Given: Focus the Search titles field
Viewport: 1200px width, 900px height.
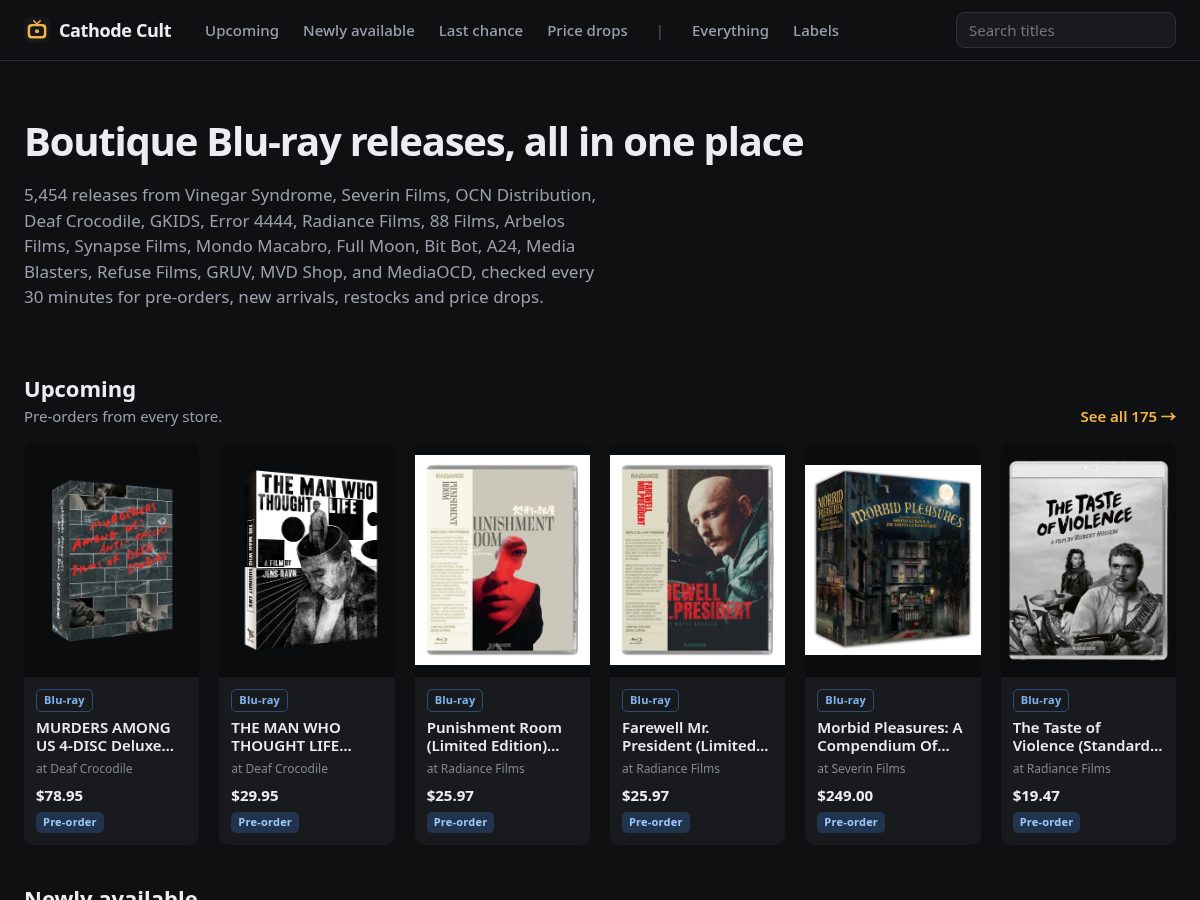Looking at the screenshot, I should click(1066, 30).
